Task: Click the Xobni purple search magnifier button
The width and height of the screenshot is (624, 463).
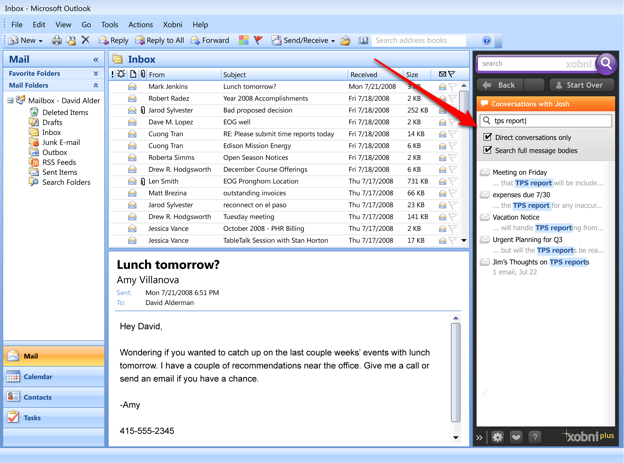Action: (606, 64)
